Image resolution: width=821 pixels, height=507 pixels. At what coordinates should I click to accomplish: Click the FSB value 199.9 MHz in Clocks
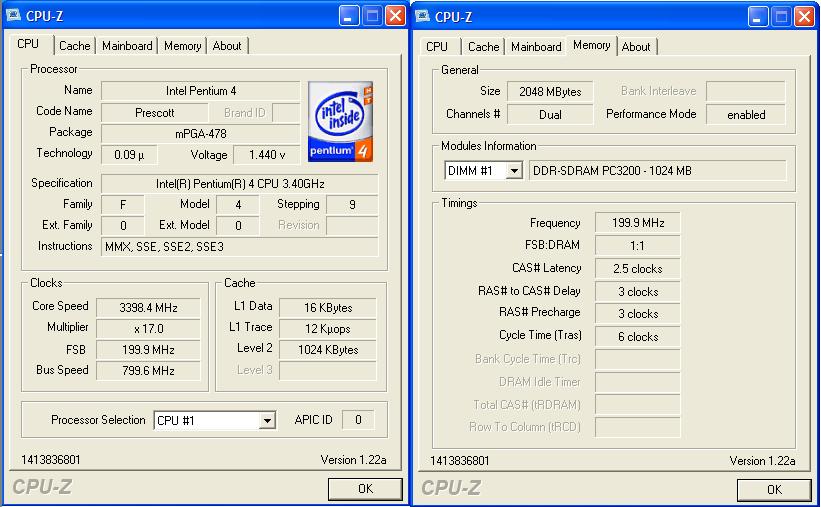[x=148, y=349]
